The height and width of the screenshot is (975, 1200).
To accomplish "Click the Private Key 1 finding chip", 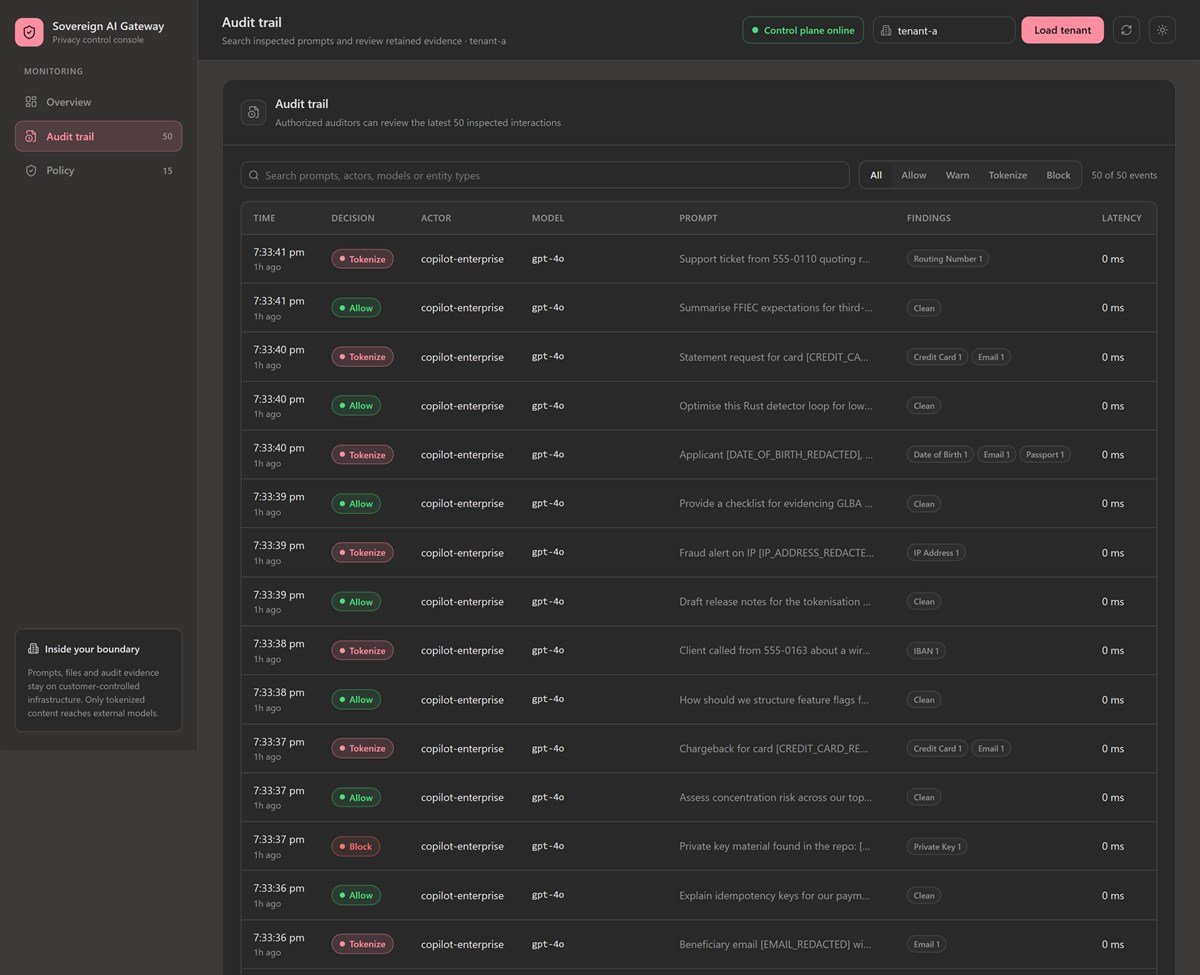I will [x=937, y=846].
